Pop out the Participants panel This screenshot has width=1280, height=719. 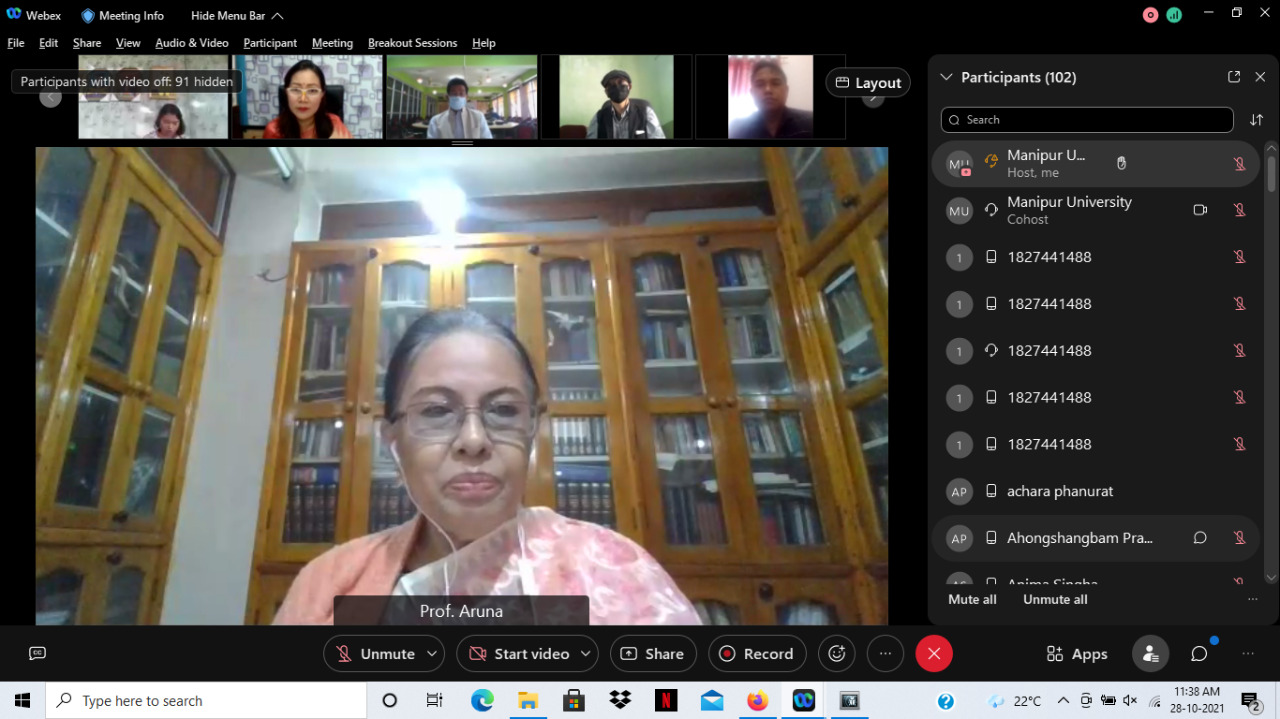[x=1234, y=77]
